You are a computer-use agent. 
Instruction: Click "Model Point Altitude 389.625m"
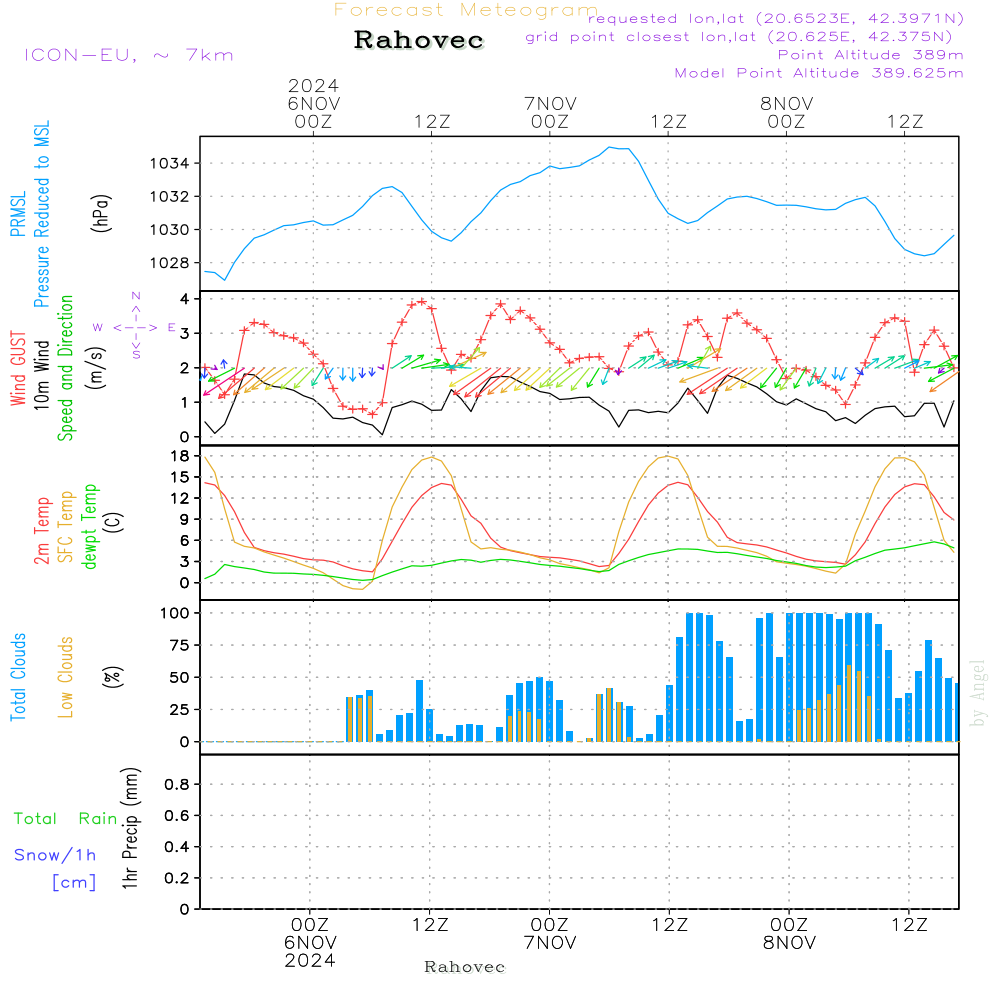pyautogui.click(x=819, y=73)
